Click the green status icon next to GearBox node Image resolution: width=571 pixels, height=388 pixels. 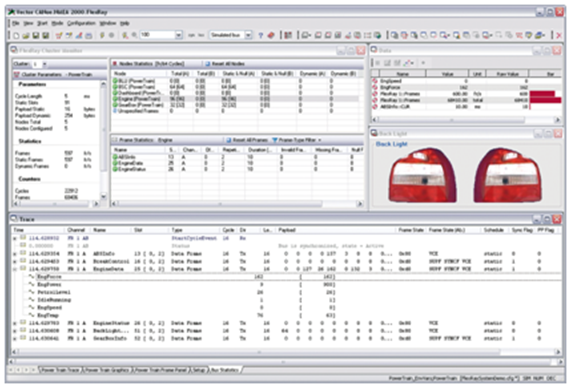click(115, 105)
